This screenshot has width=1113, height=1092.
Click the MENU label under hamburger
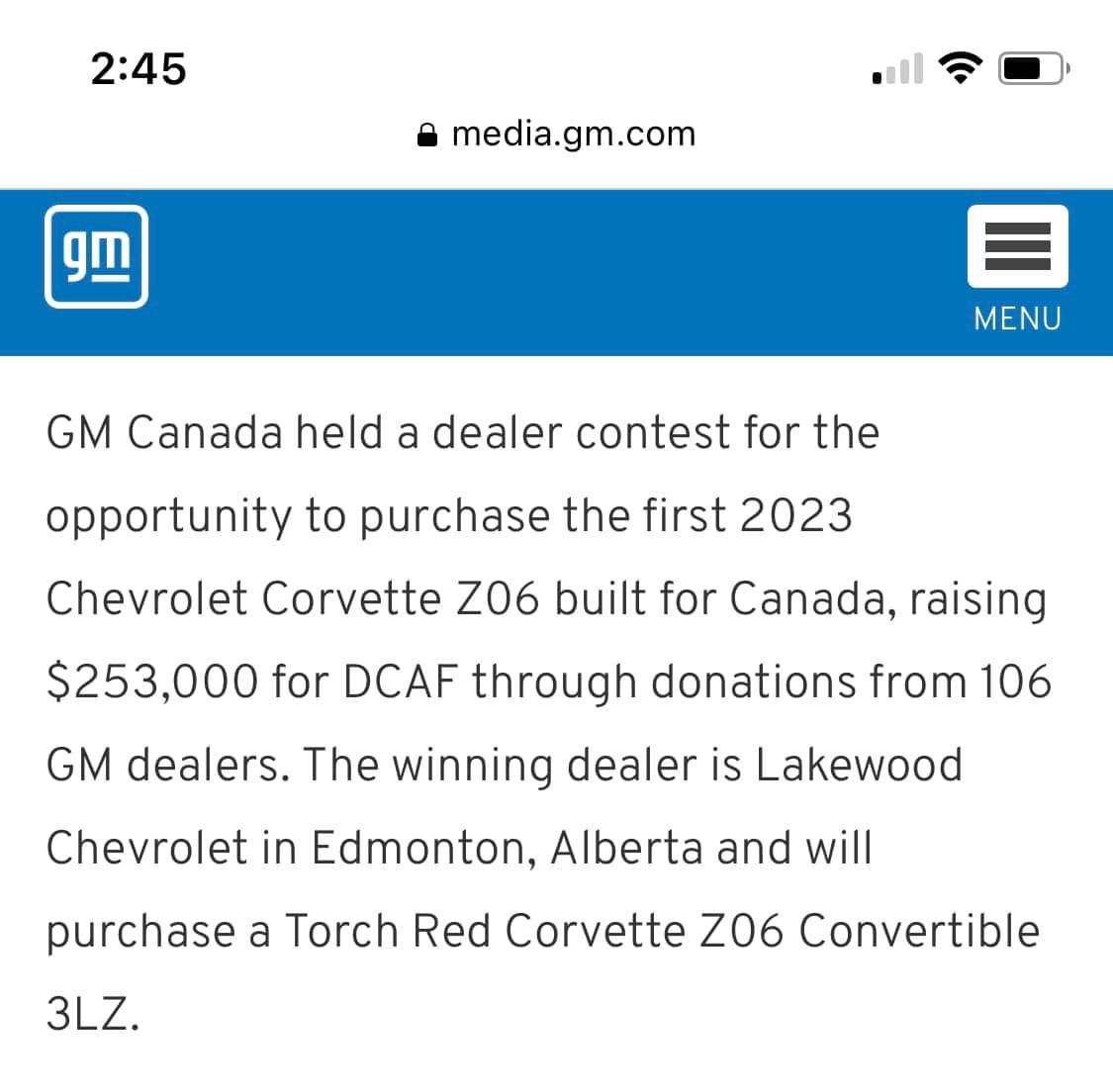tap(1017, 318)
